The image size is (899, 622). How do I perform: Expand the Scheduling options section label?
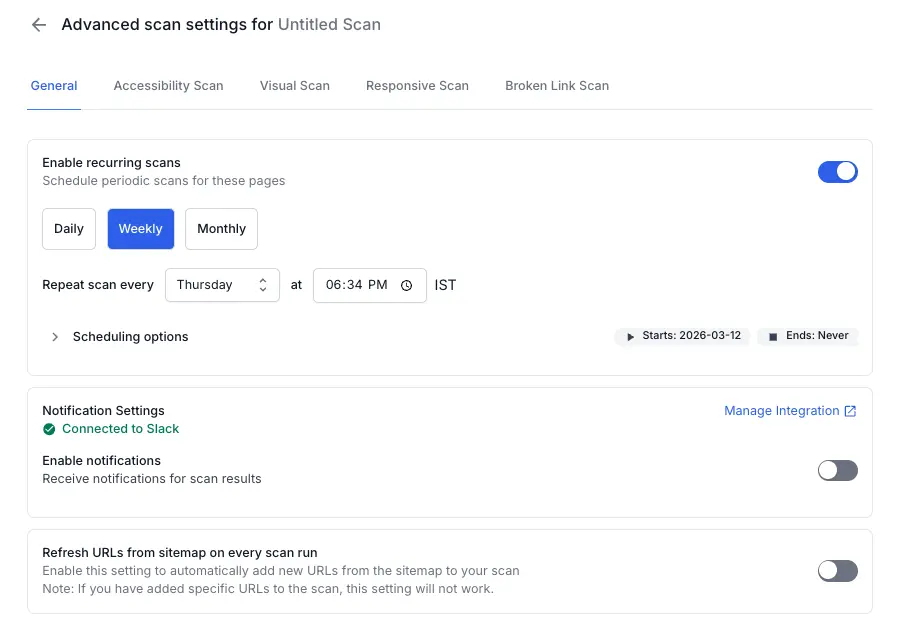click(x=130, y=337)
